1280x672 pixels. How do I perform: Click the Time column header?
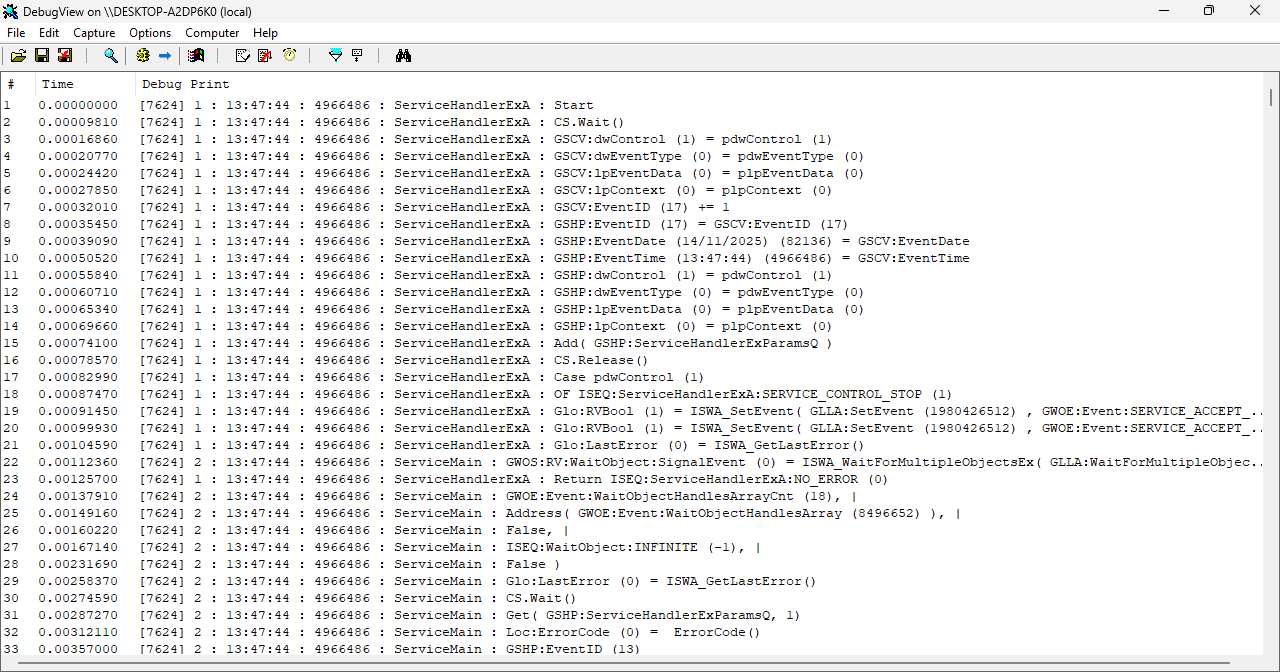58,84
